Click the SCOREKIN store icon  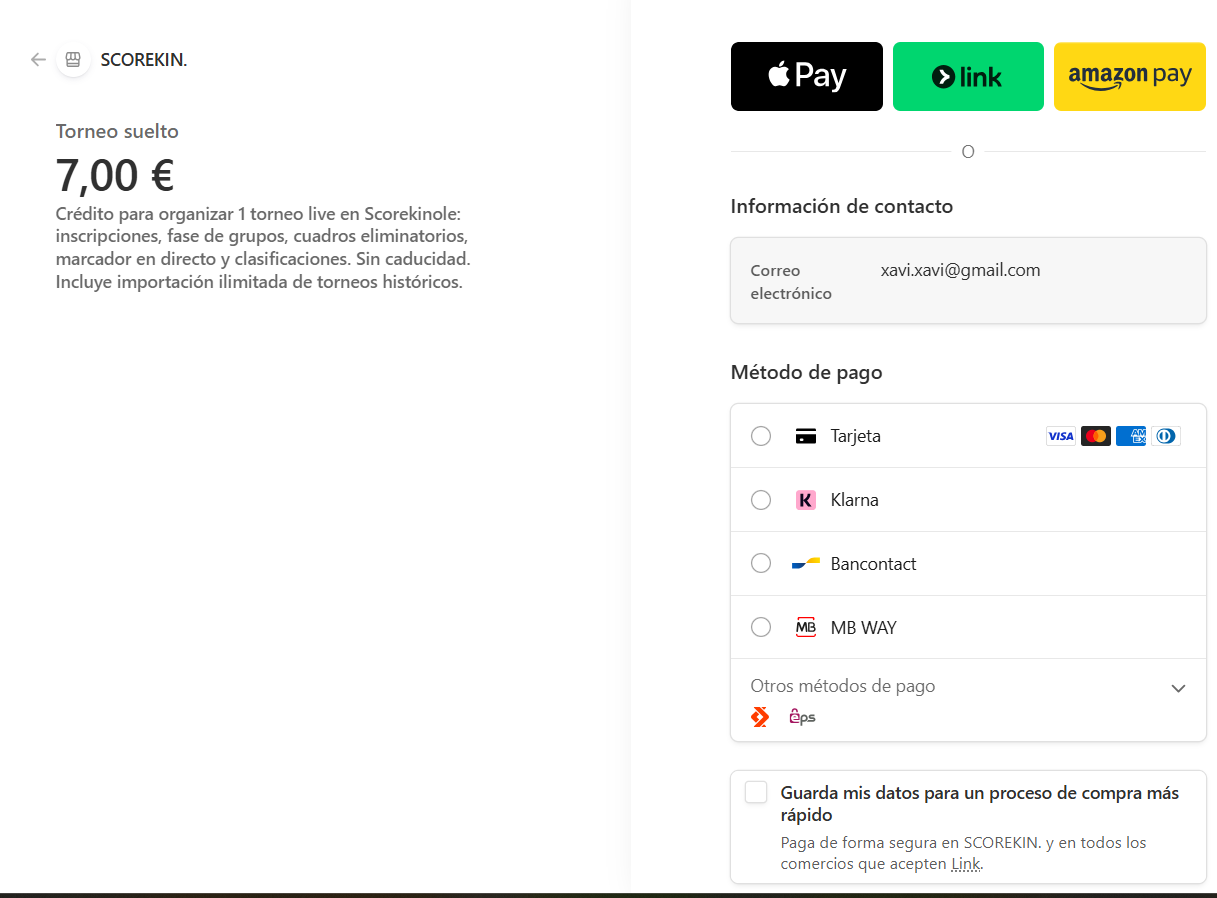(73, 60)
